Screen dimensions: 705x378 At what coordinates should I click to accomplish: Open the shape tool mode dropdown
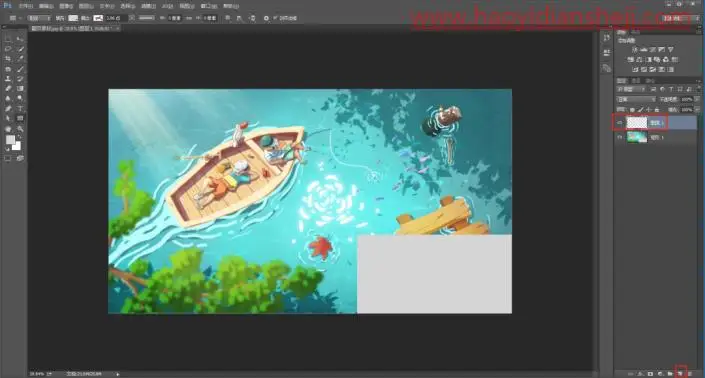coord(39,18)
